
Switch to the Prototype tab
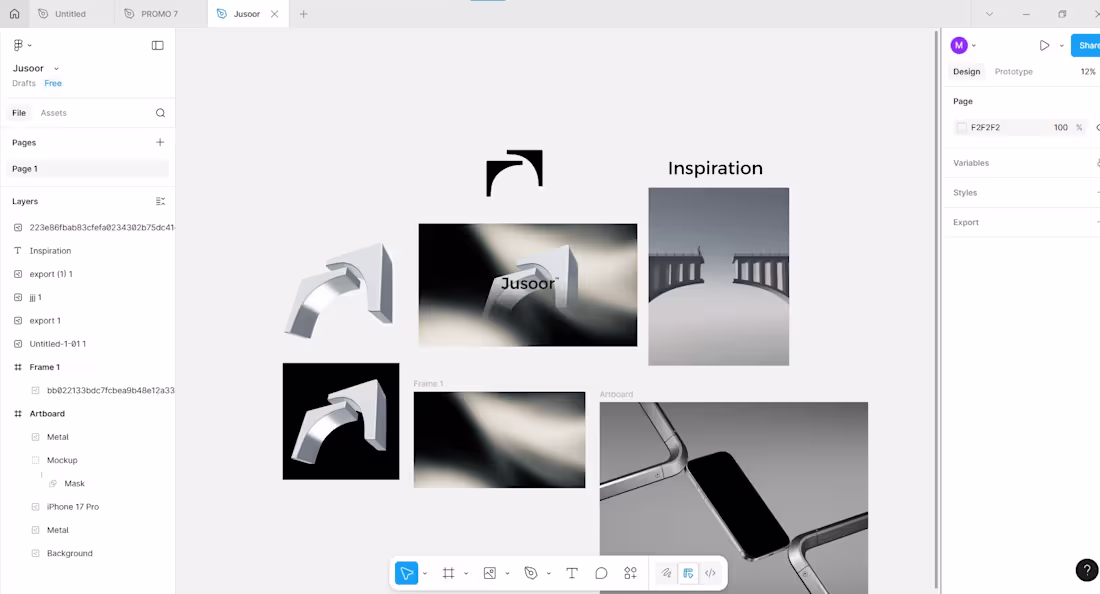coord(1013,71)
